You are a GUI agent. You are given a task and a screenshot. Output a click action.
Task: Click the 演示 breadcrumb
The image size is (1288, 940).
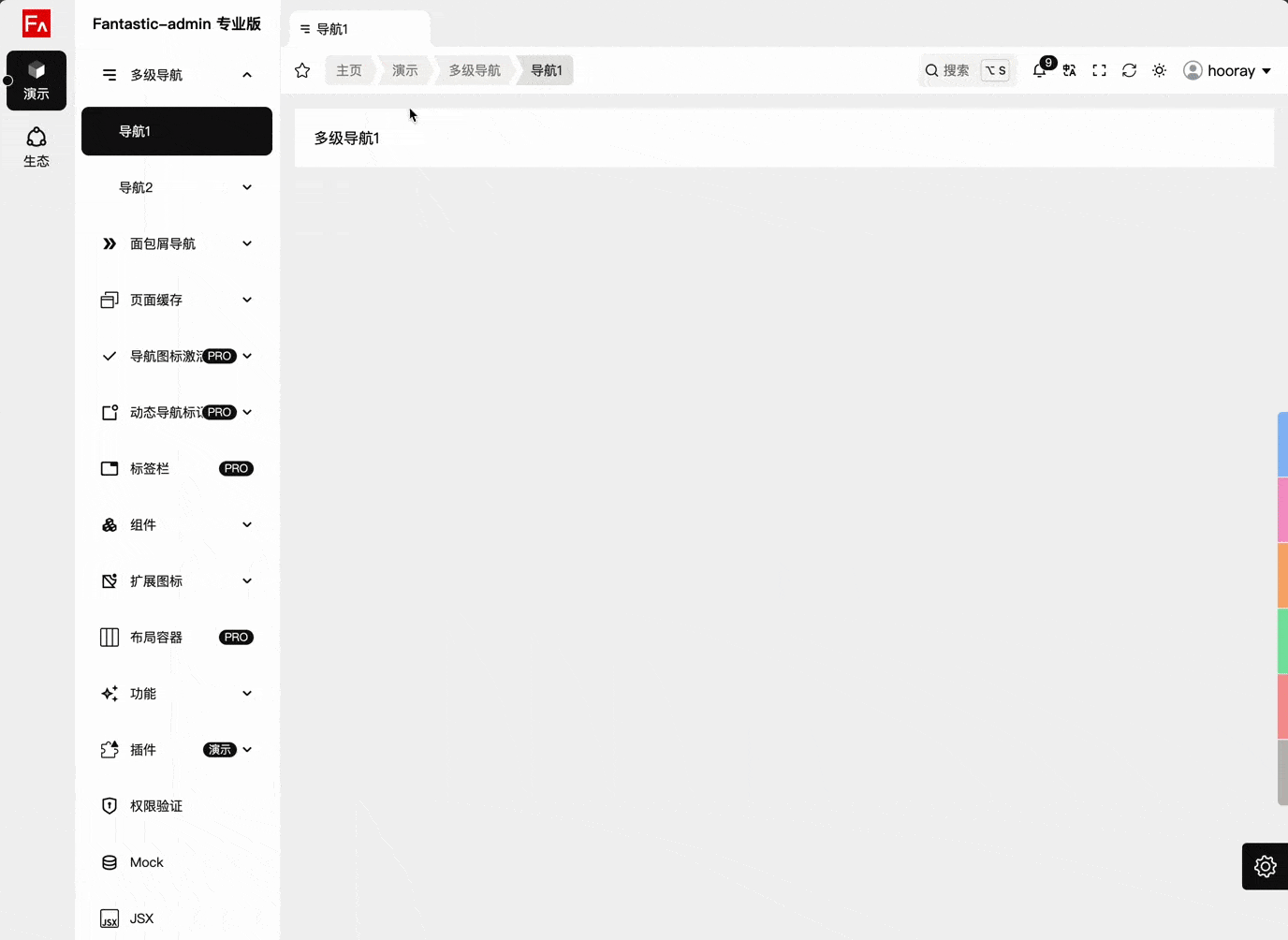coord(405,70)
